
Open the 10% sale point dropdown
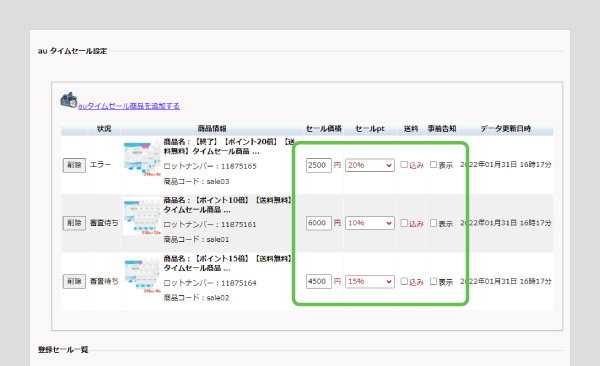[370, 223]
